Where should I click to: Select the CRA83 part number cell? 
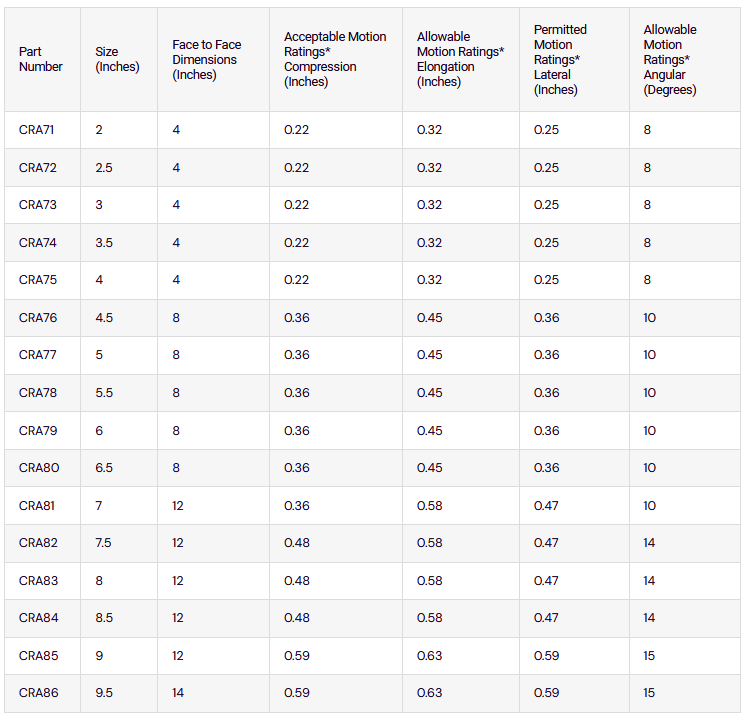point(38,581)
